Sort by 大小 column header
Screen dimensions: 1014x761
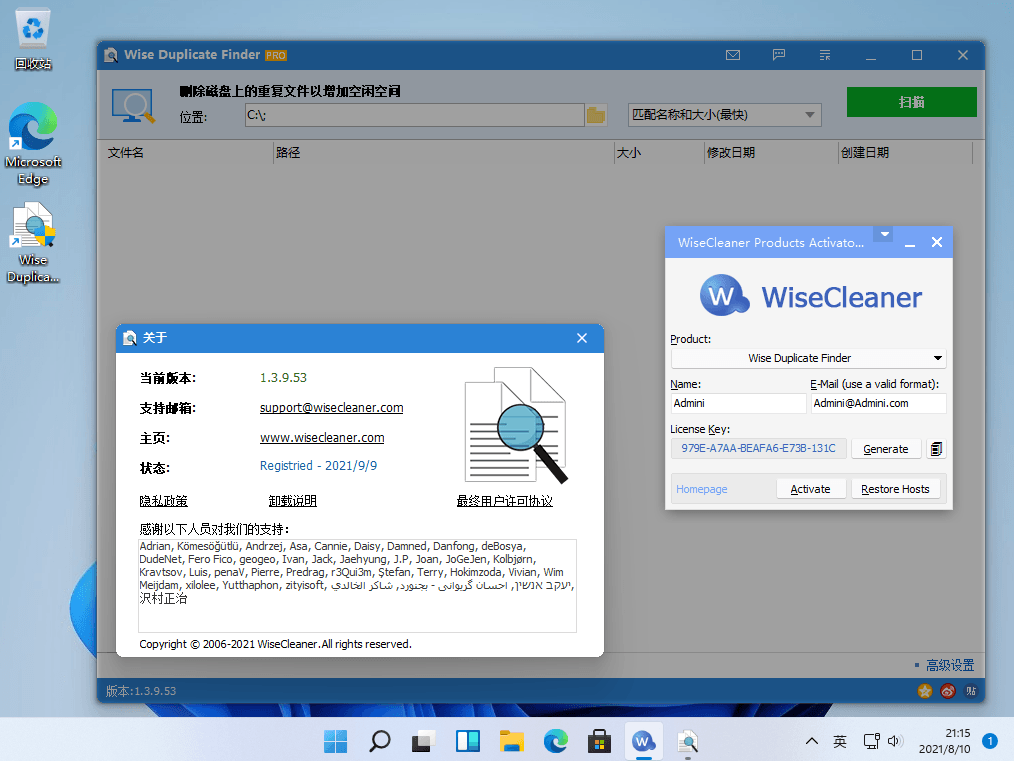coord(628,153)
